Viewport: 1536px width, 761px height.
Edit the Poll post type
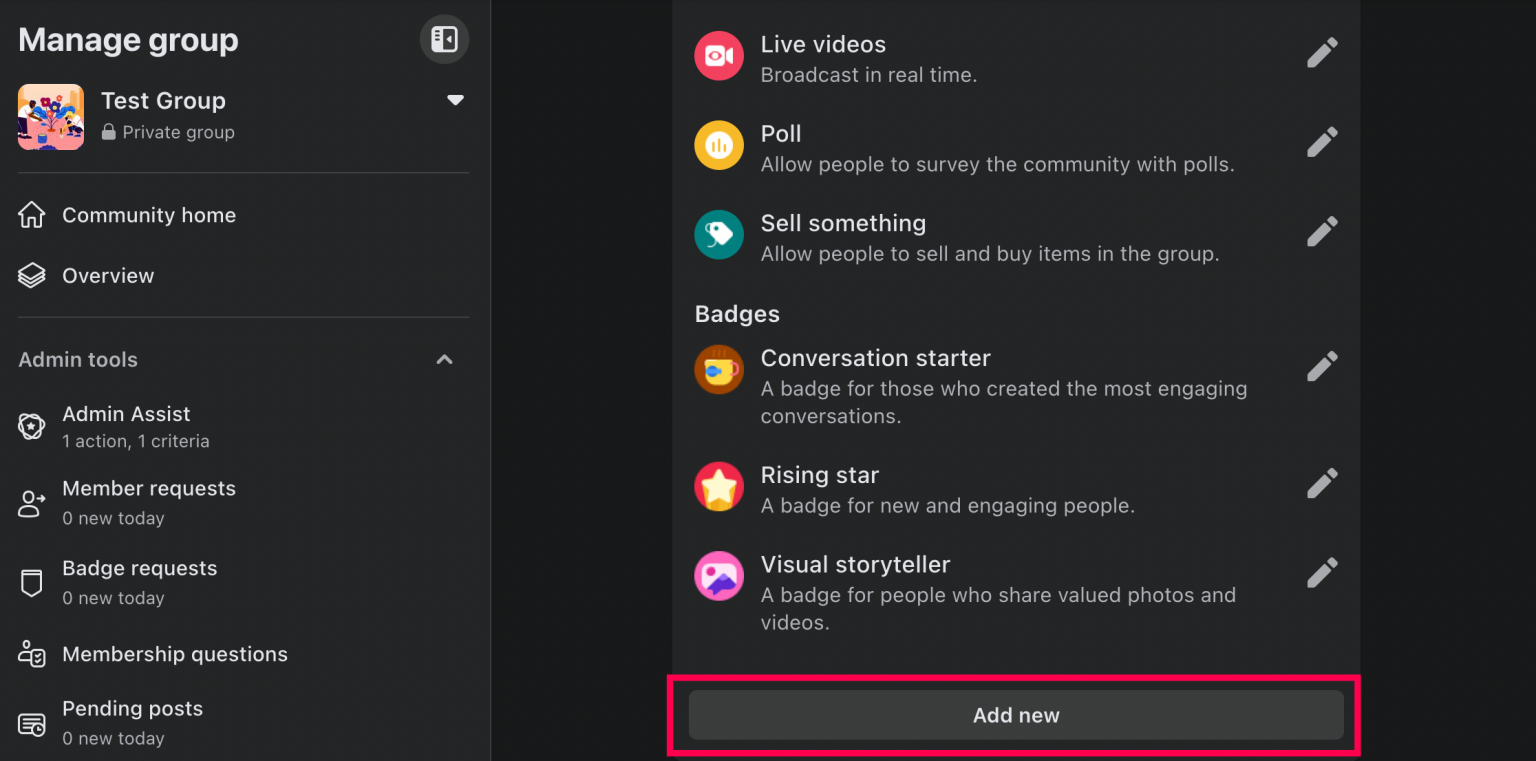pyautogui.click(x=1321, y=141)
